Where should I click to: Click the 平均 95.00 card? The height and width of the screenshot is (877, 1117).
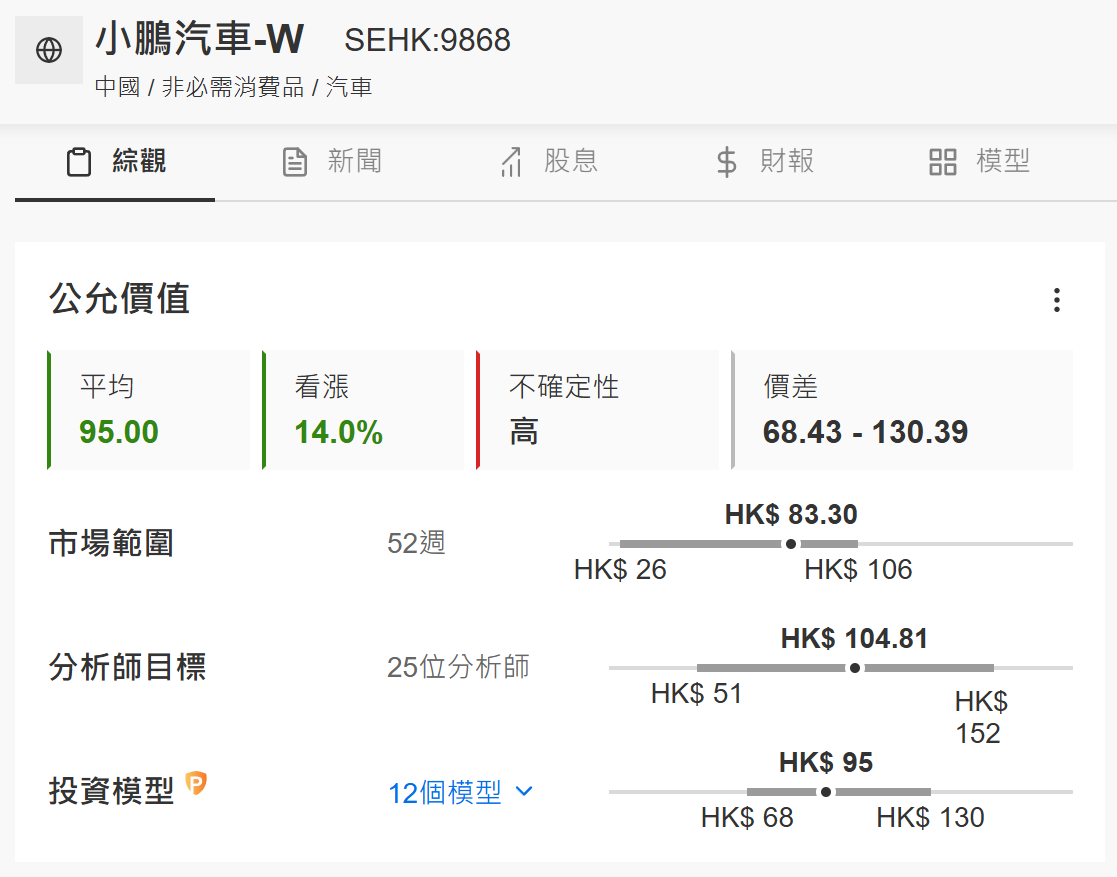pyautogui.click(x=148, y=410)
